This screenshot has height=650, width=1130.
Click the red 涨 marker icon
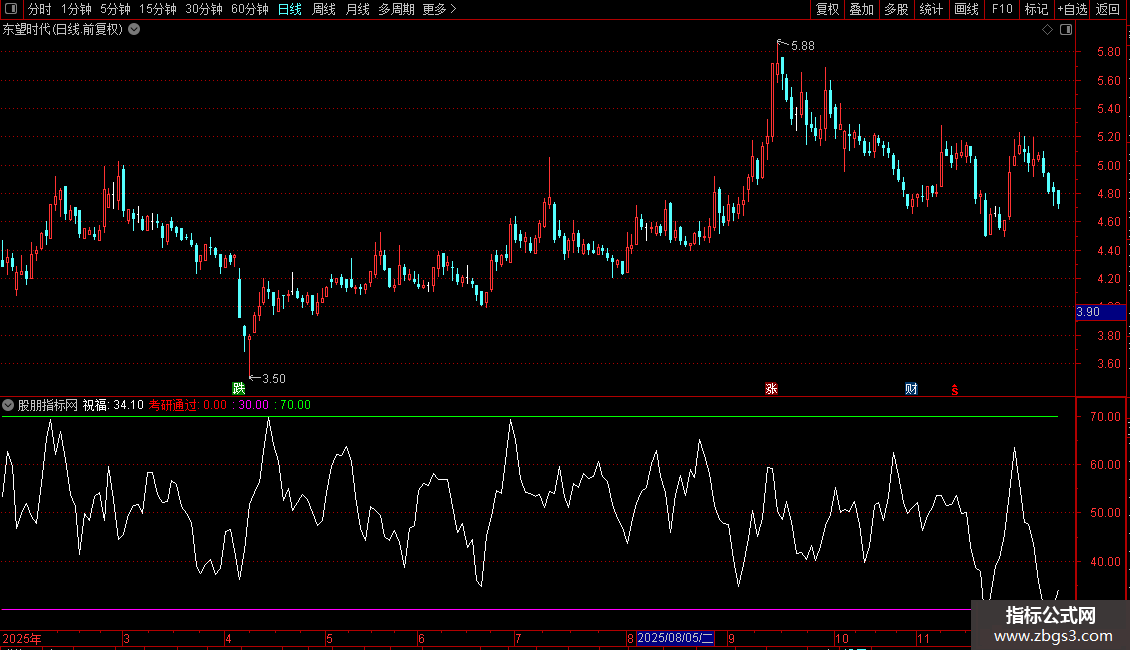[x=771, y=388]
